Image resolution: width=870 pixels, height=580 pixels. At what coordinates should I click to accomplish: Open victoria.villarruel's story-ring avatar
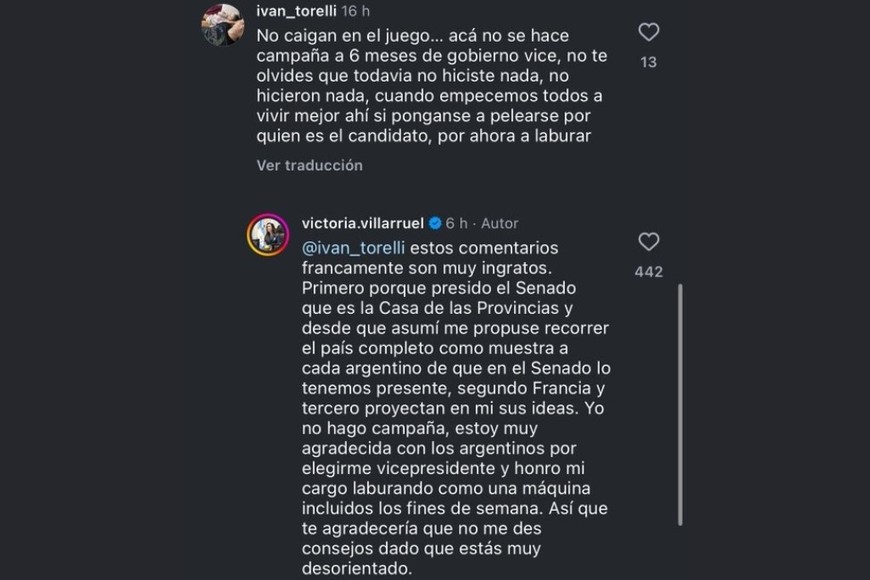pyautogui.click(x=268, y=236)
